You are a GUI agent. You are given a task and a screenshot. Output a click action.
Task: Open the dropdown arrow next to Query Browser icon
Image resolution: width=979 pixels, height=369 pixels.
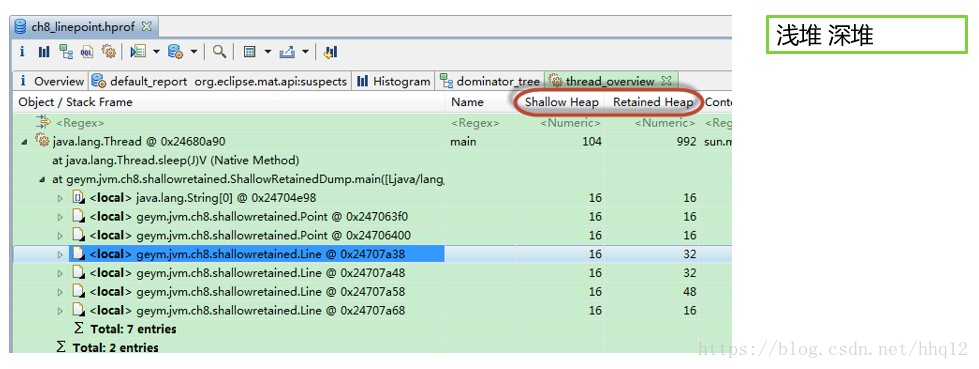click(x=194, y=52)
